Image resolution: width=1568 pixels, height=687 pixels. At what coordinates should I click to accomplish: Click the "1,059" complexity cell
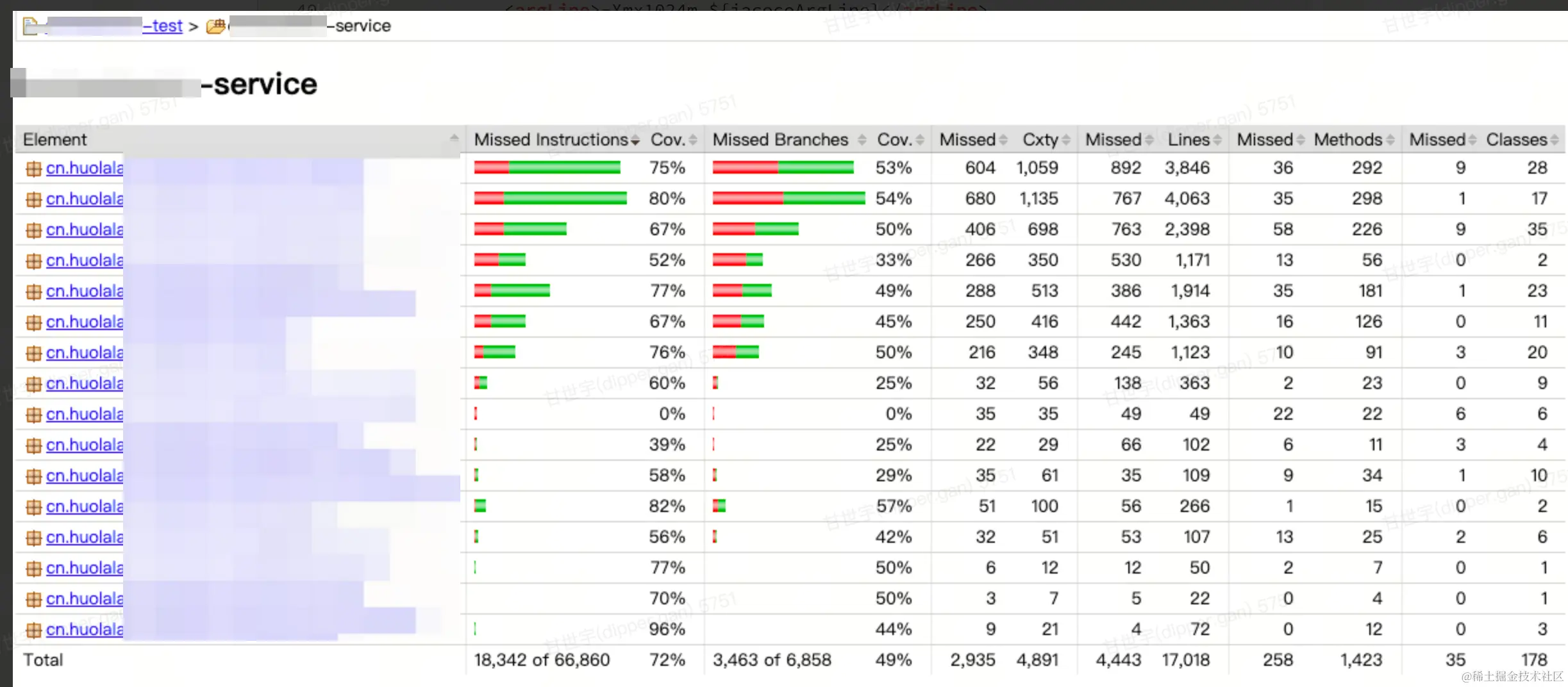click(x=1037, y=168)
